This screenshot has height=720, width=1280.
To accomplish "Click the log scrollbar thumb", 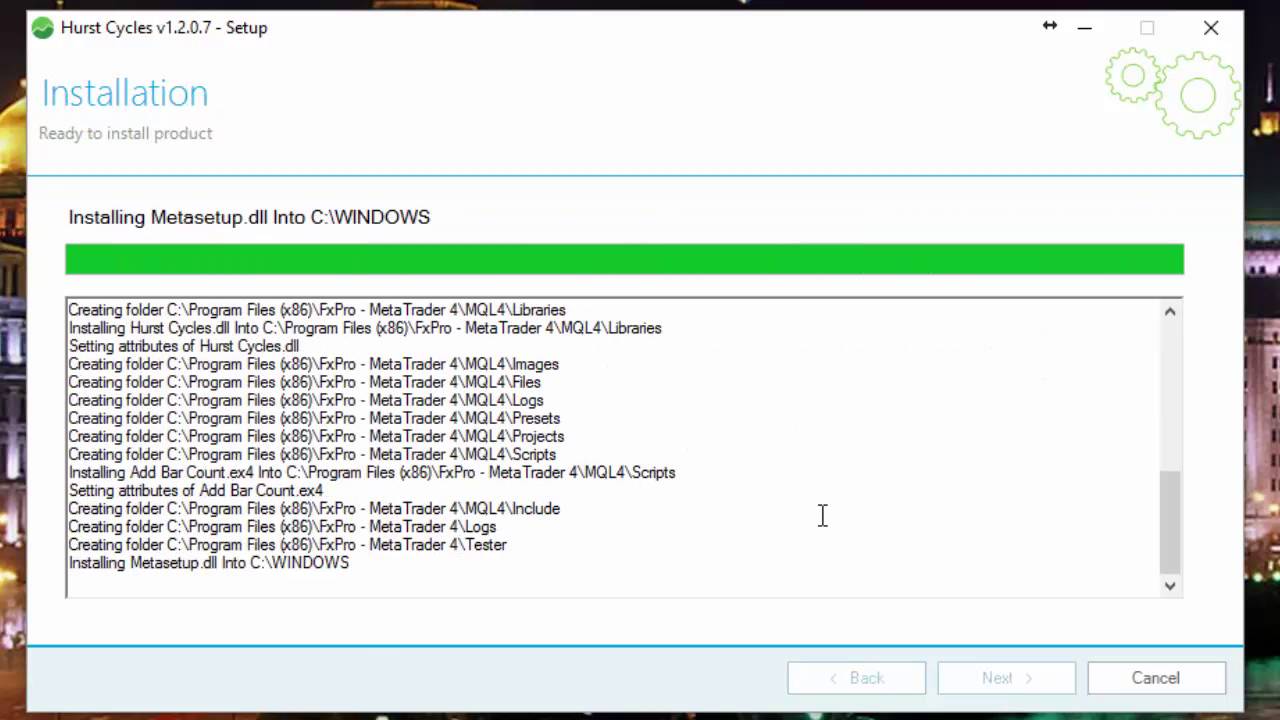I will (x=1170, y=520).
